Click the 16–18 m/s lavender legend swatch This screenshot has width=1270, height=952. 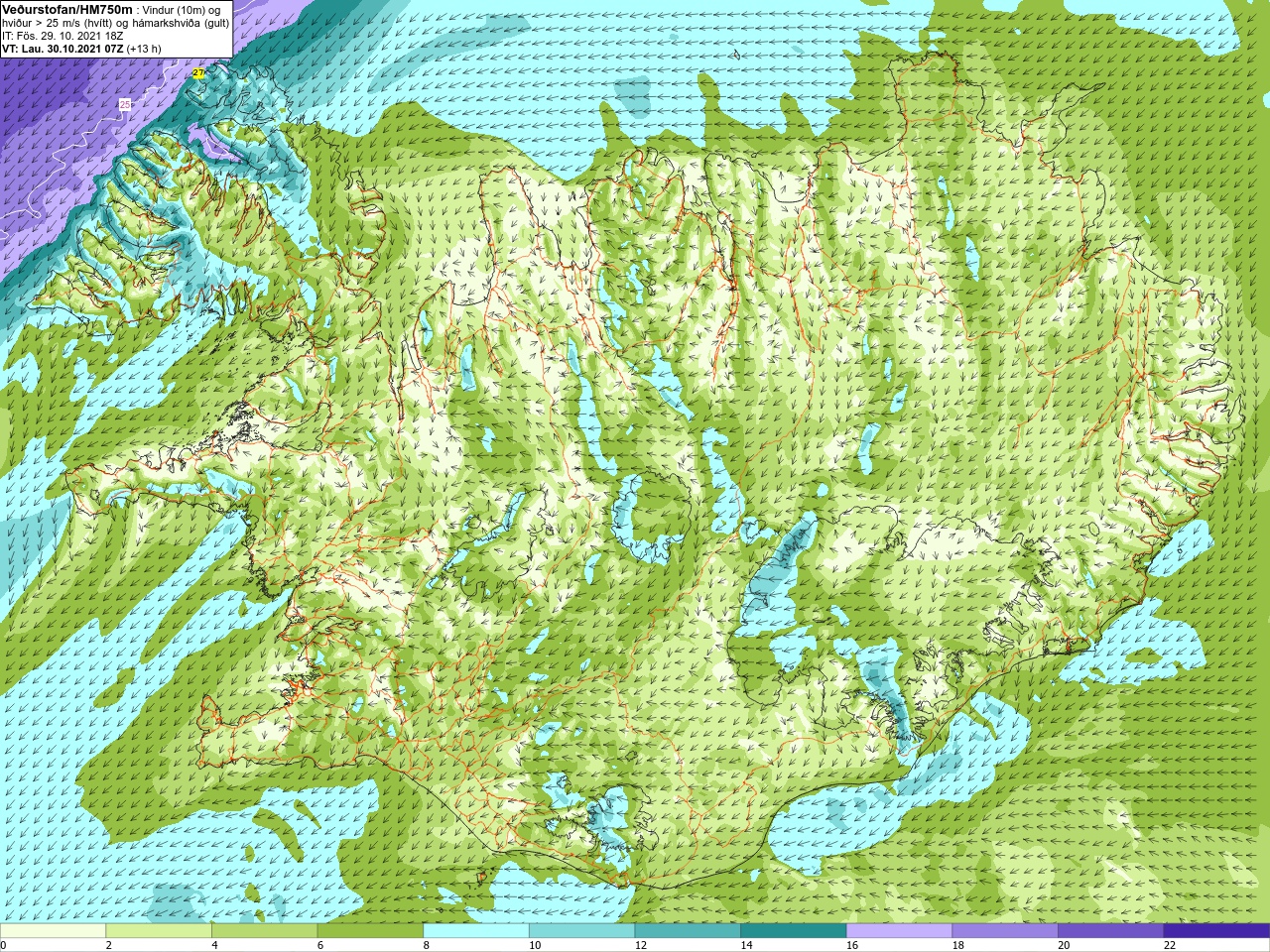tap(900, 931)
